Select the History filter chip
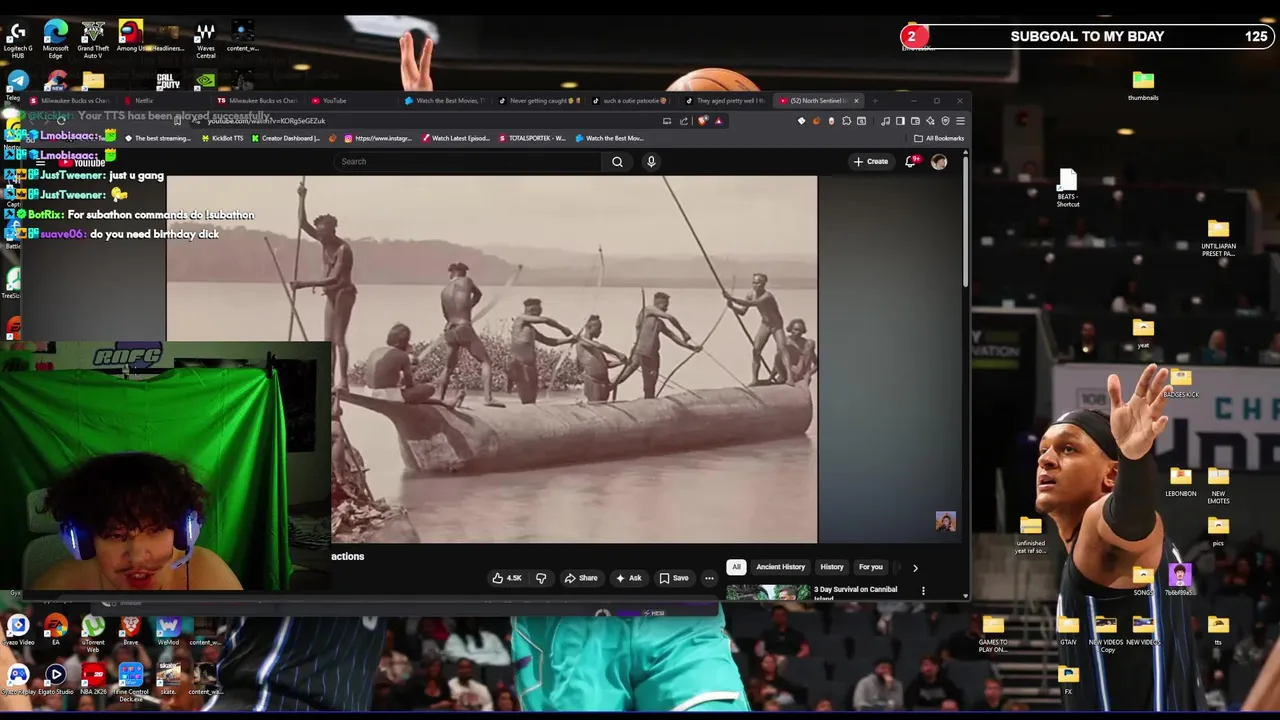Screen dimensions: 1280x720 coord(832,567)
